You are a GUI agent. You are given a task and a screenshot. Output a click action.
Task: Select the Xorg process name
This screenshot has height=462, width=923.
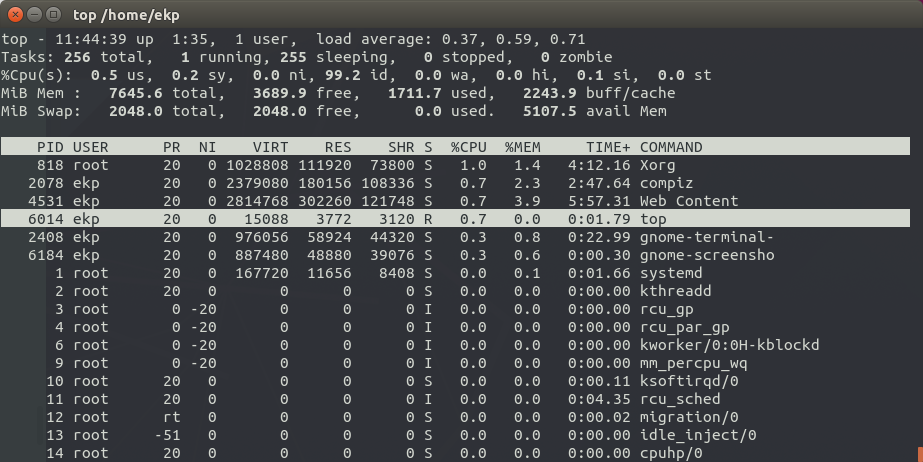click(658, 165)
